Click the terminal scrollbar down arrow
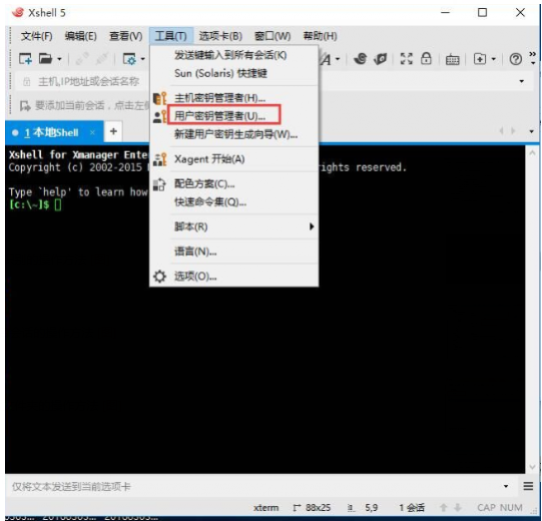 pyautogui.click(x=532, y=467)
